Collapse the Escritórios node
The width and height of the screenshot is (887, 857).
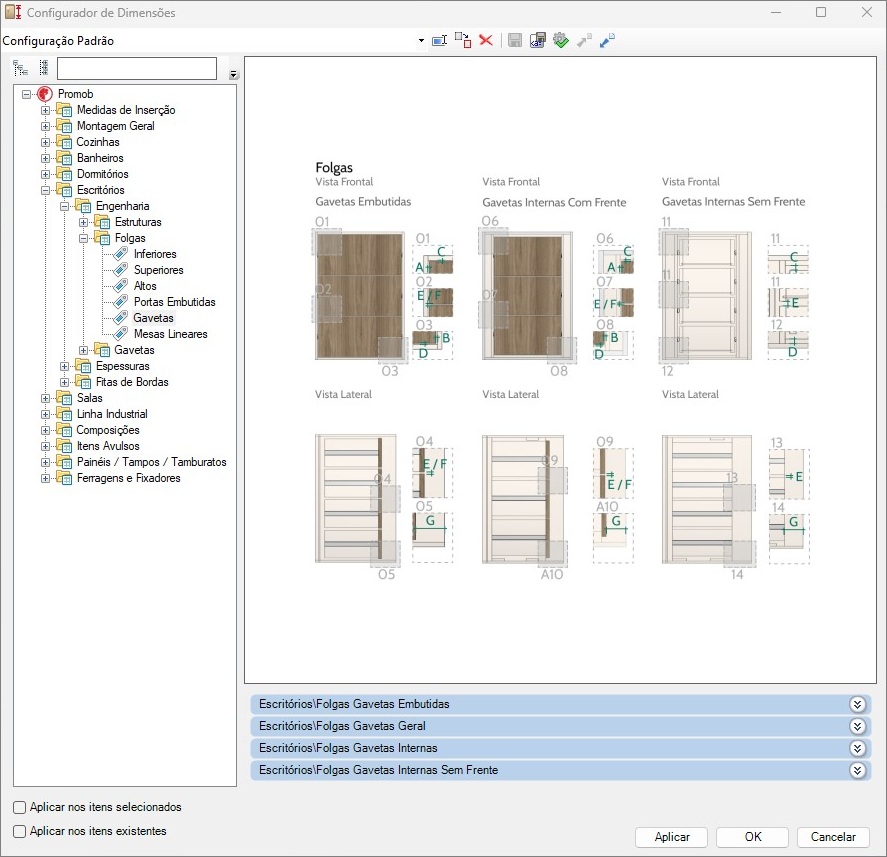(45, 190)
